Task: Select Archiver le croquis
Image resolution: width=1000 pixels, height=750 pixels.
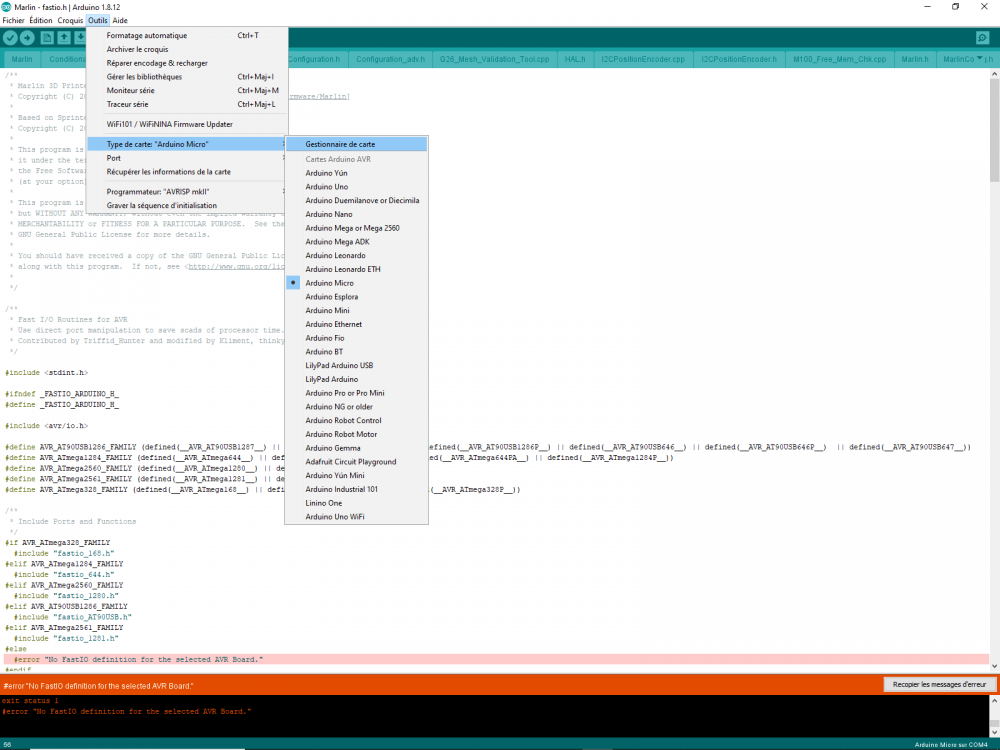Action: click(186, 49)
